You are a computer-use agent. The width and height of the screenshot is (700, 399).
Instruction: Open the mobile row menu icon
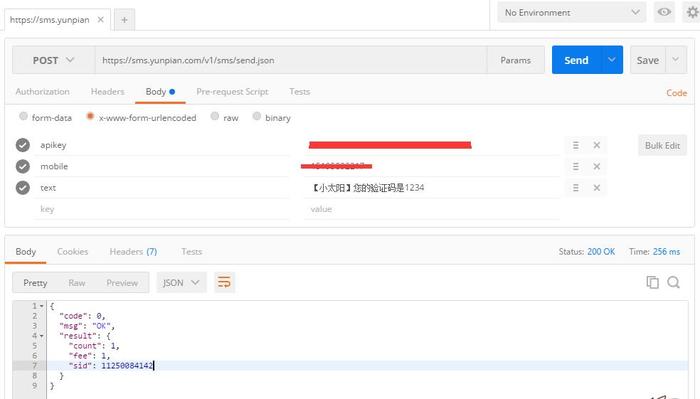pos(576,166)
